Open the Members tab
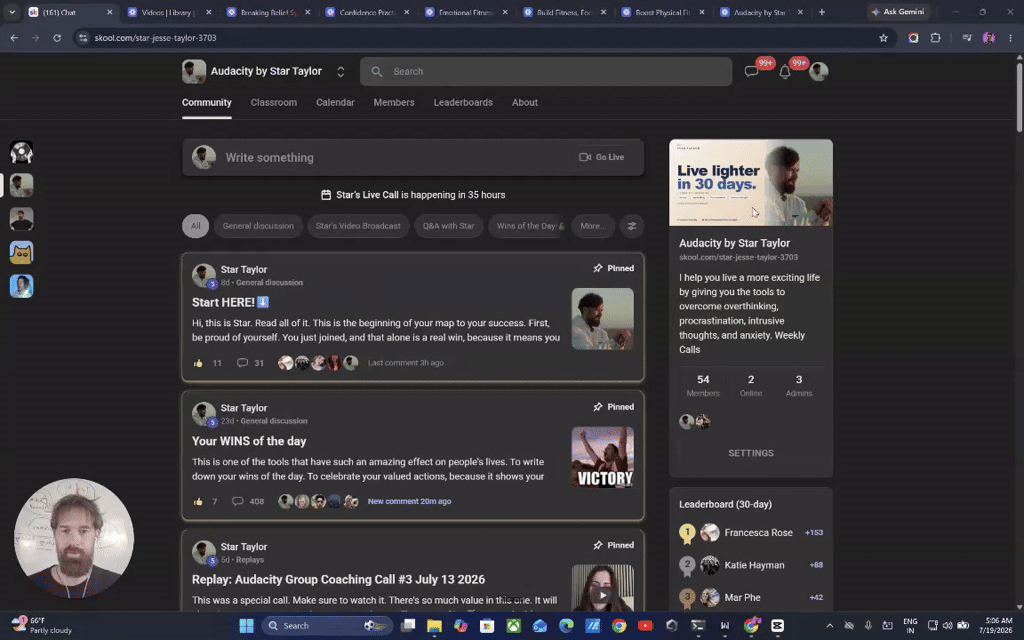 [394, 103]
